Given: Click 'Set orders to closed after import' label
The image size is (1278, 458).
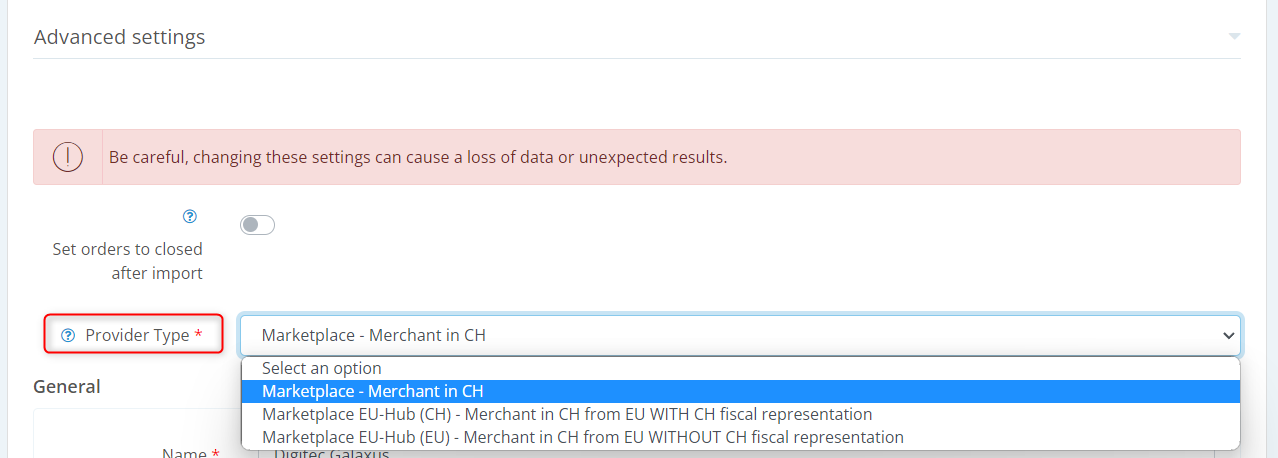Looking at the screenshot, I should [x=127, y=261].
